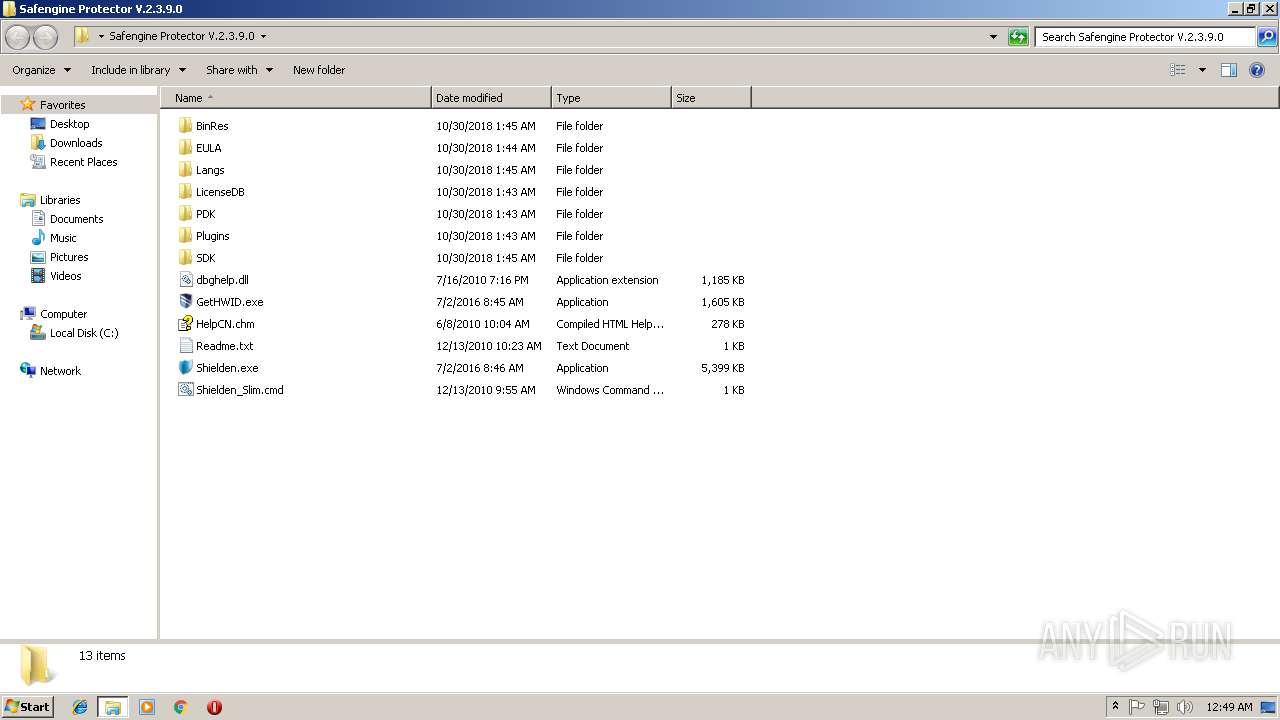Click the Forward navigation arrow
The width and height of the screenshot is (1280, 720).
click(x=45, y=37)
